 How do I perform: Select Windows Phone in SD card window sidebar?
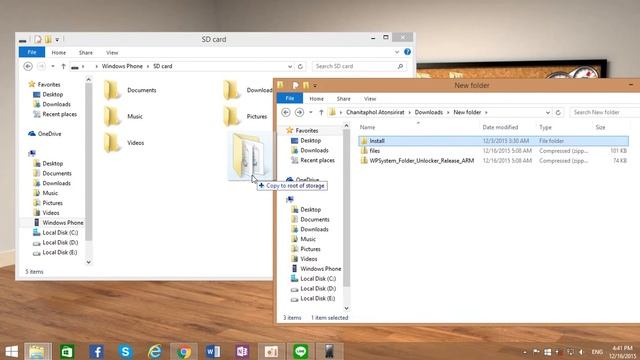pyautogui.click(x=58, y=222)
